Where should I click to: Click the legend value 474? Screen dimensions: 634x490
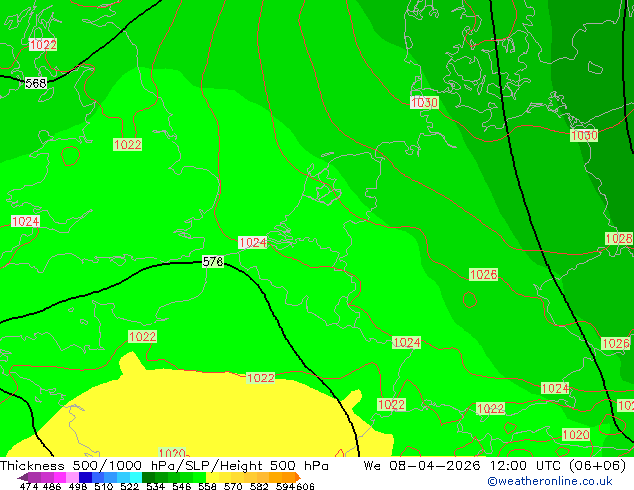pyautogui.click(x=29, y=486)
